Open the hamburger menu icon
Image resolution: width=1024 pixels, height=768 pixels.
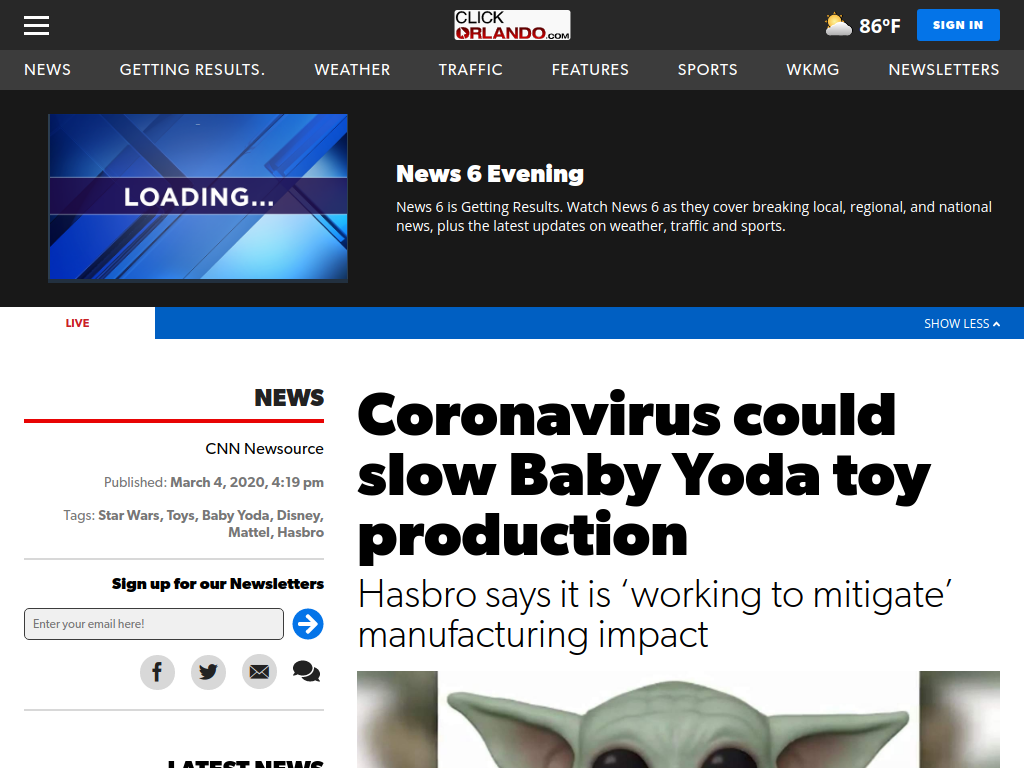click(37, 25)
